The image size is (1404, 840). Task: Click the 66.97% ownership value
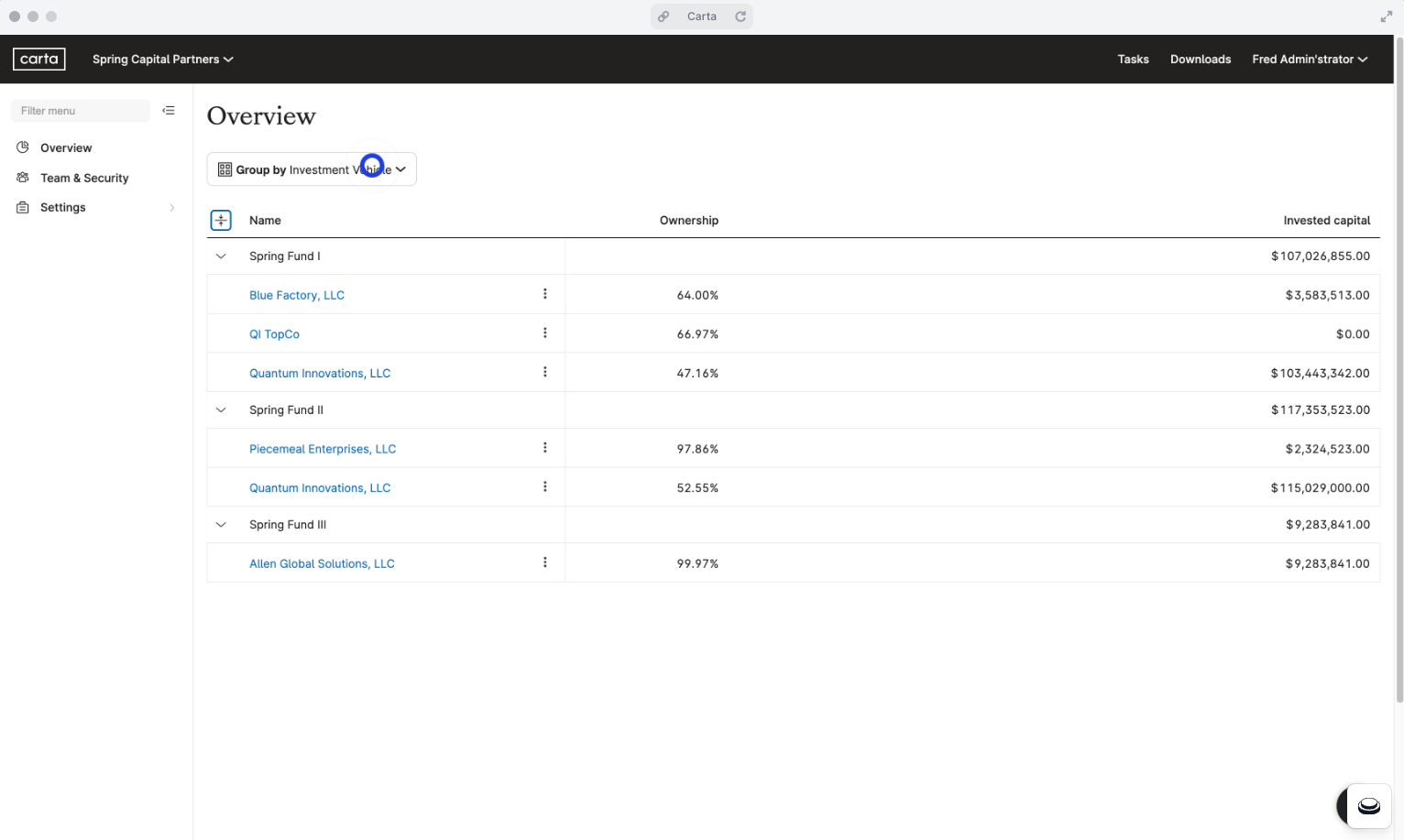click(x=697, y=334)
